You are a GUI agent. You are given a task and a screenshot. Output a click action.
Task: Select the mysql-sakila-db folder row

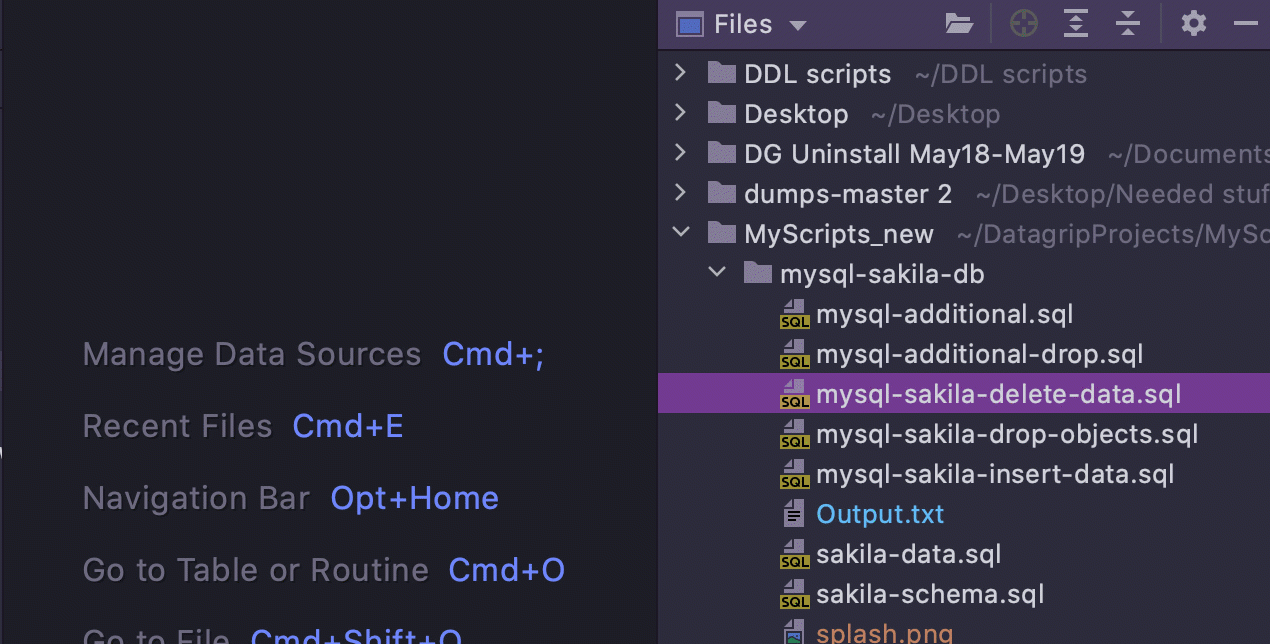point(964,273)
